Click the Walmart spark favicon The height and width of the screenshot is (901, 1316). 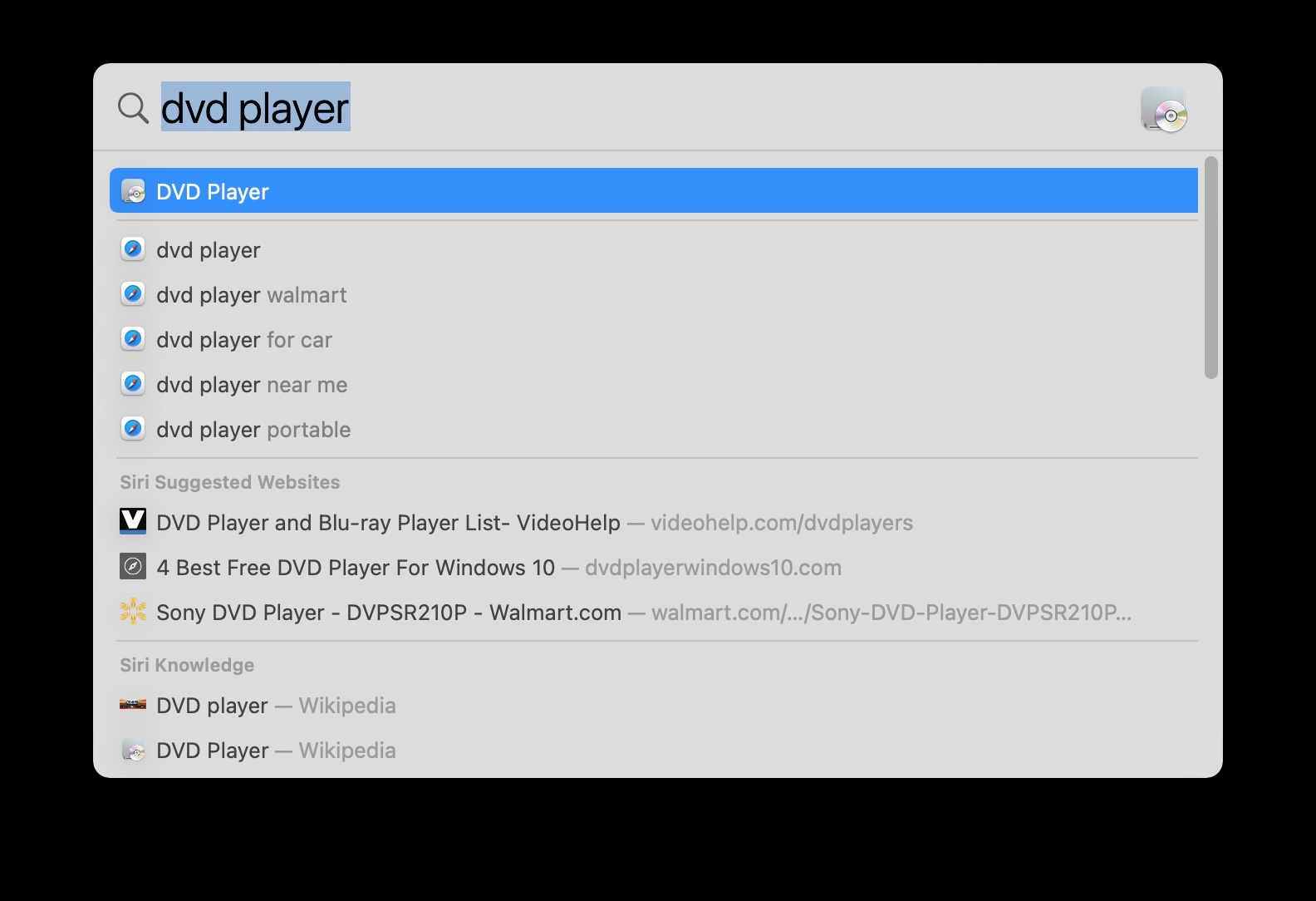click(x=133, y=612)
